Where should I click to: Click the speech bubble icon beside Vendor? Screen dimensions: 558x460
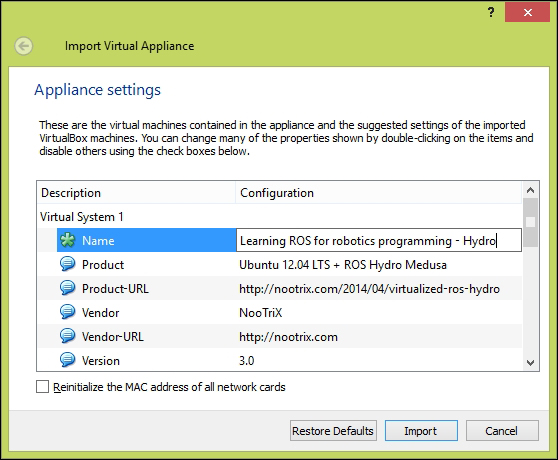click(67, 312)
